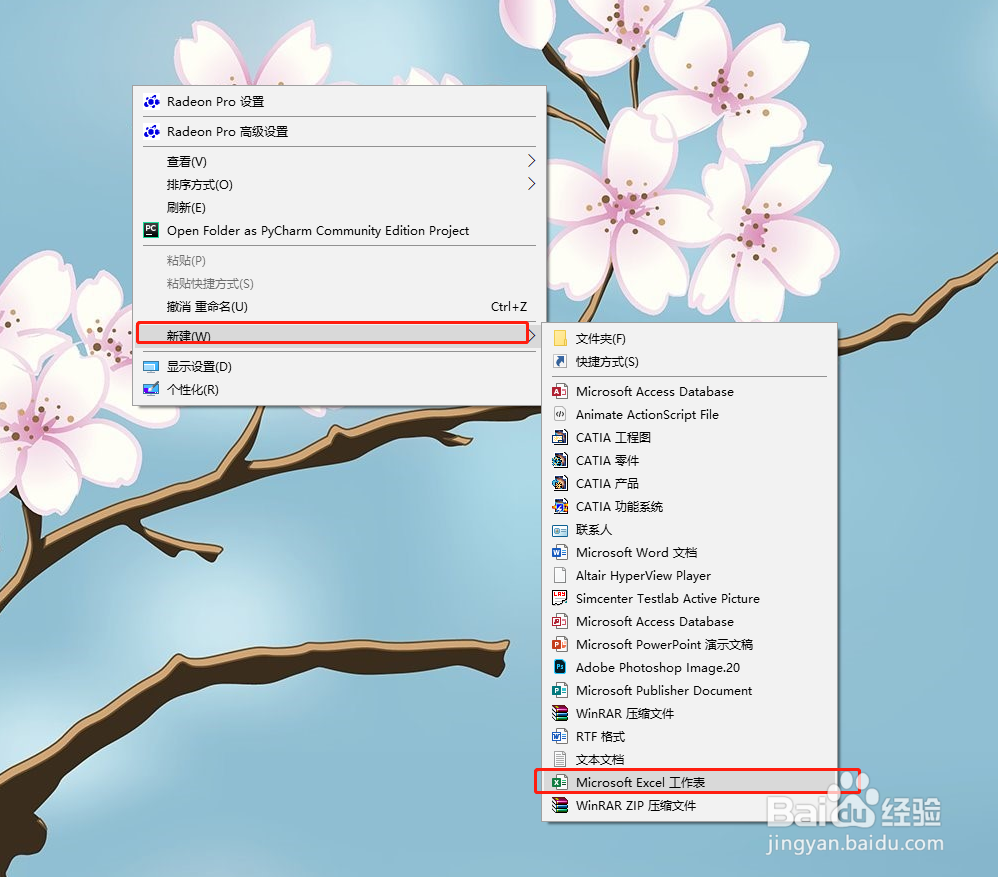Create new 快捷方式(S) from submenu
The height and width of the screenshot is (877, 998).
689,361
